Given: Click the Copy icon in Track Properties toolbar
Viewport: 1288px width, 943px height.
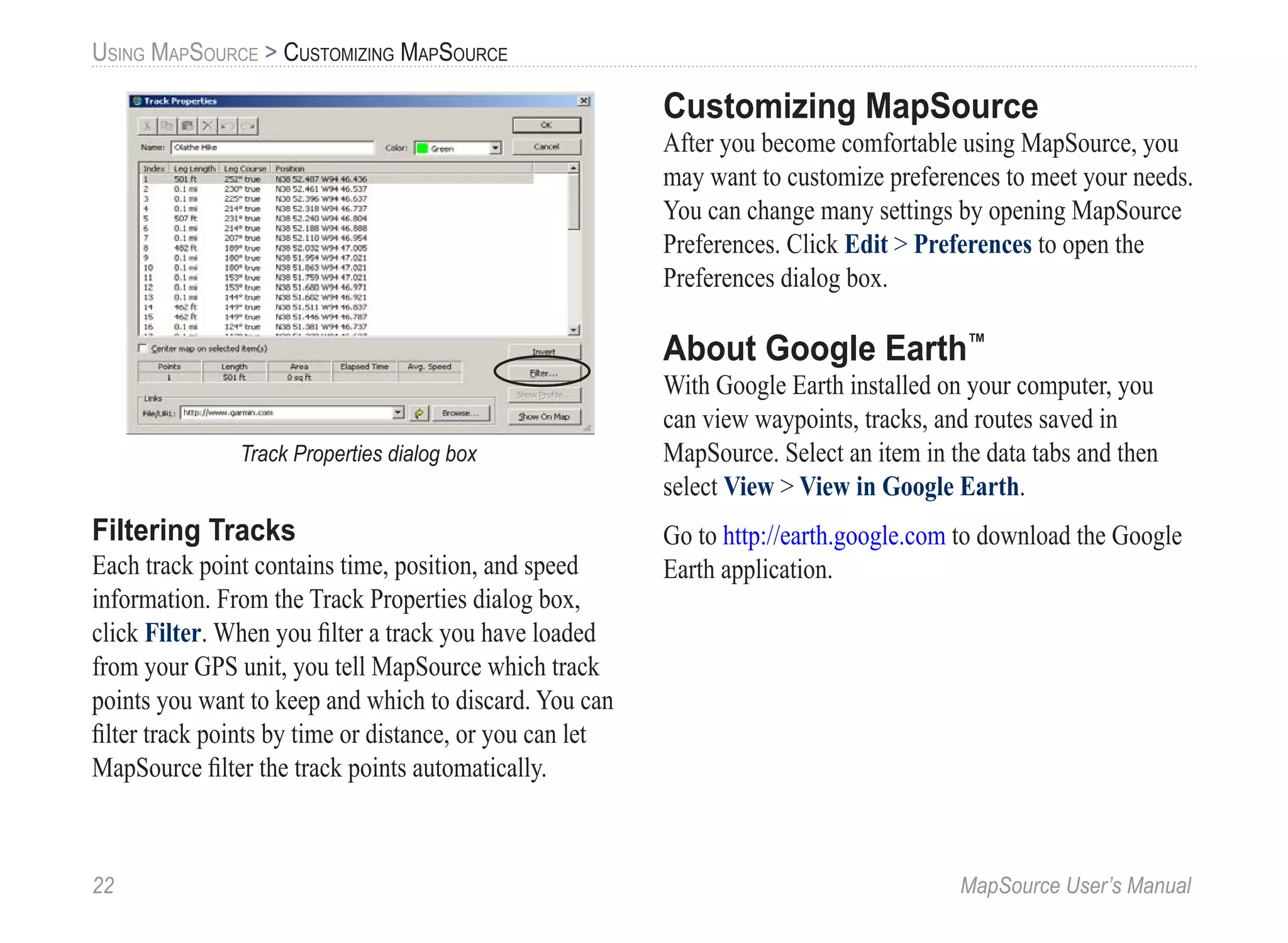Looking at the screenshot, I should point(167,126).
